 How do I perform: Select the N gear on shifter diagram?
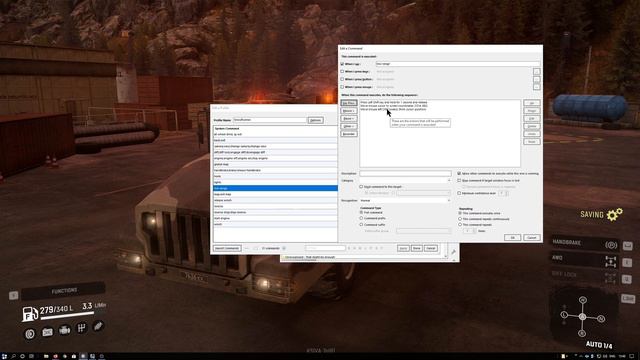601,318
